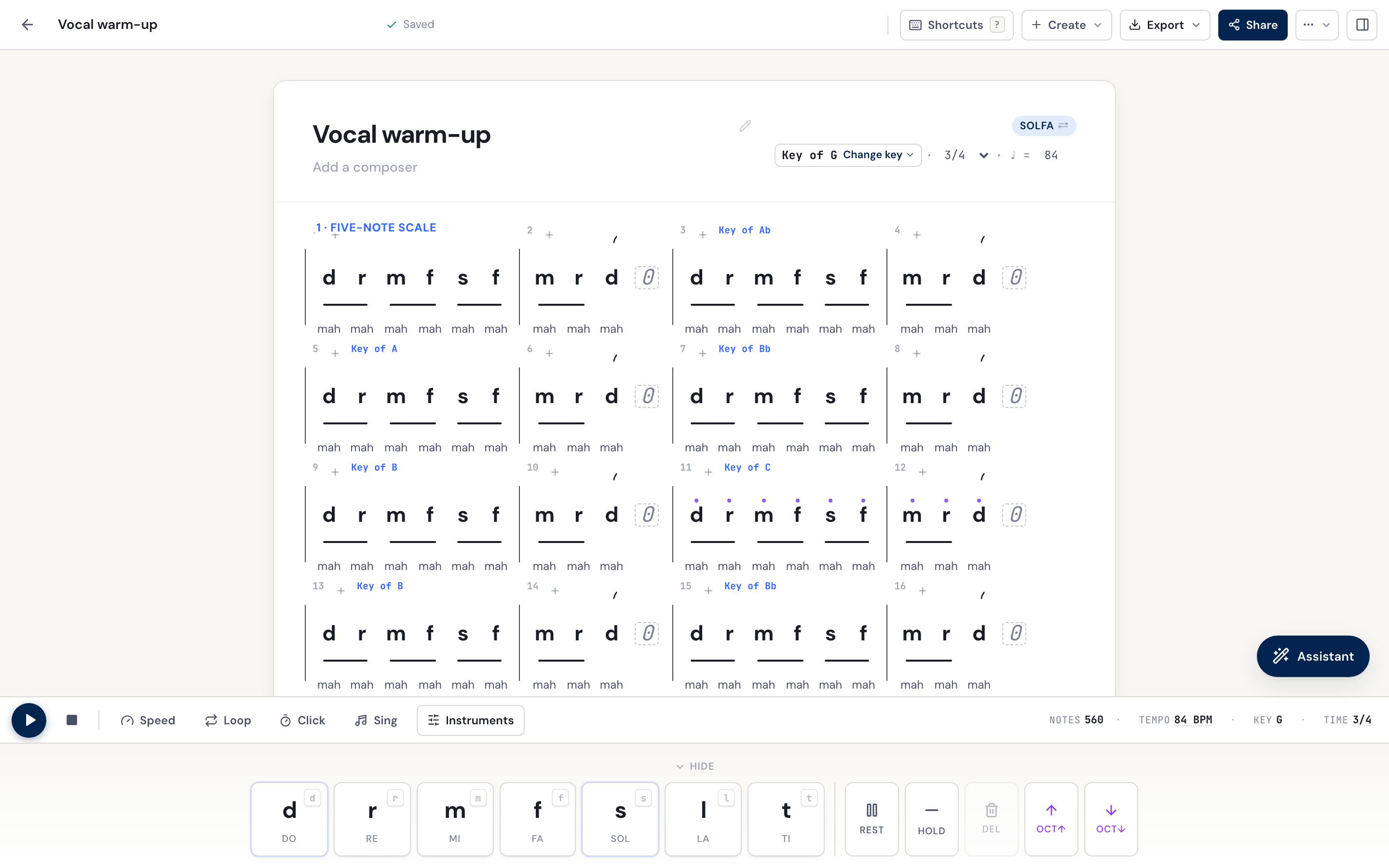This screenshot has width=1389, height=868.
Task: Click the DEL trash key
Action: tap(991, 819)
